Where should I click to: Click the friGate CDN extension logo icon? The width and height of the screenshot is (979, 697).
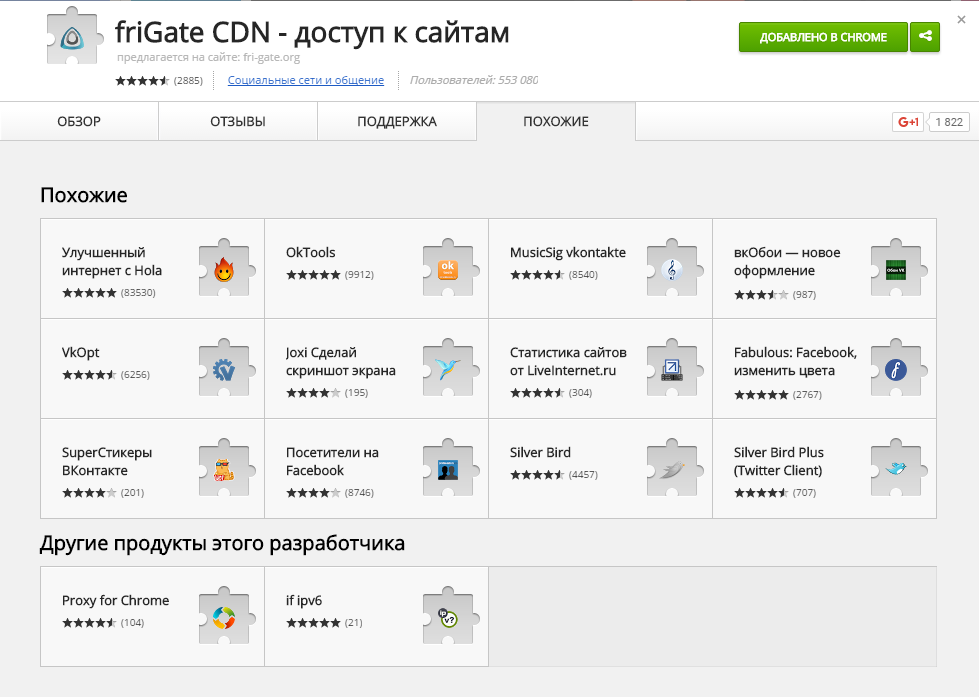[x=73, y=38]
